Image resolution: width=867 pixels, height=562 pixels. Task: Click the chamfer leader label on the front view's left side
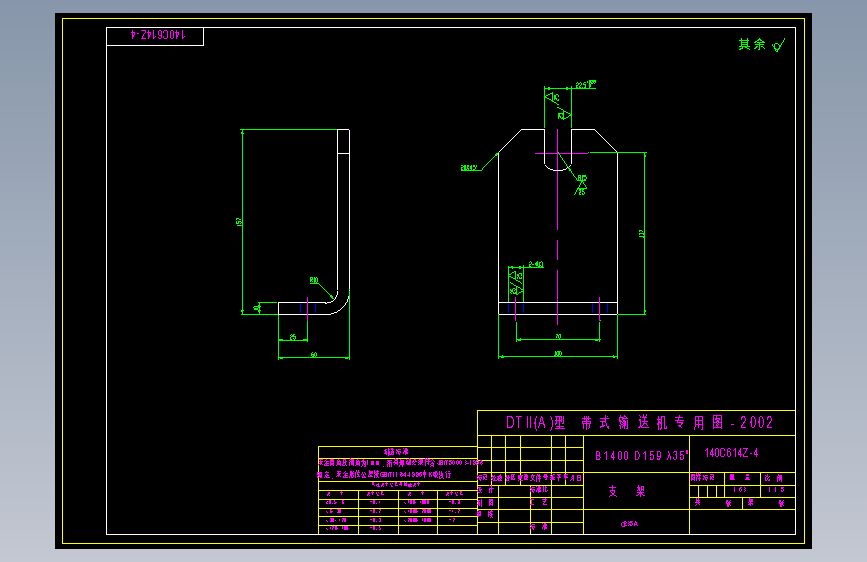(469, 168)
